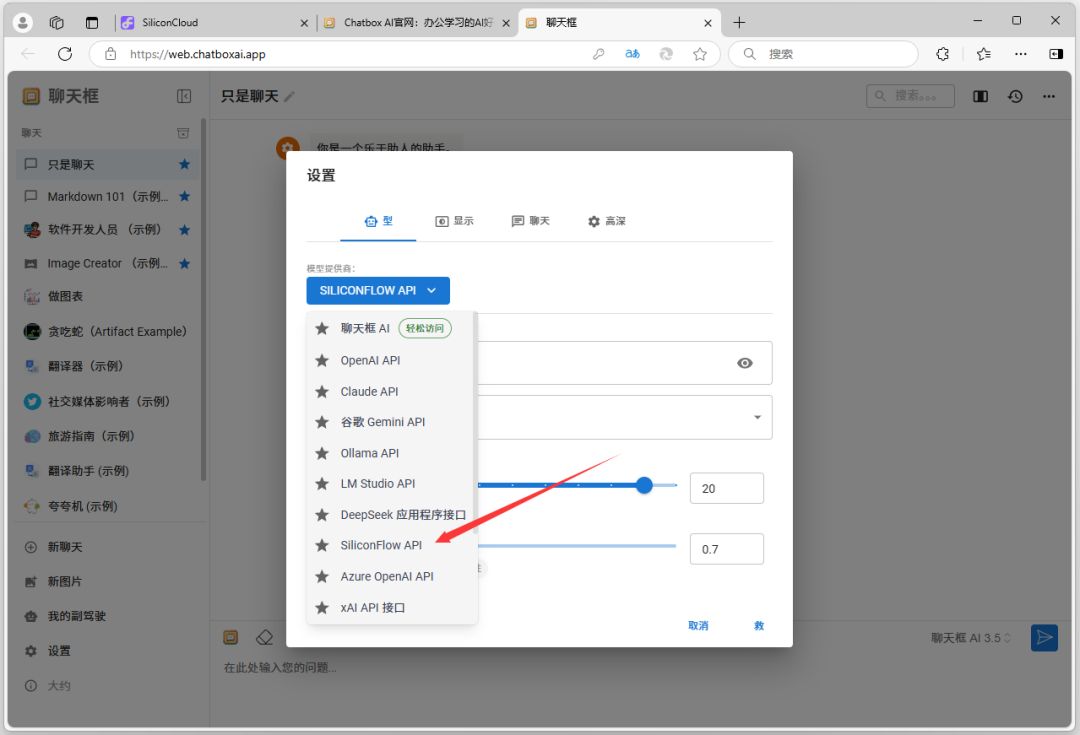The height and width of the screenshot is (735, 1080).
Task: Click the browser translate icon
Action: (x=632, y=54)
